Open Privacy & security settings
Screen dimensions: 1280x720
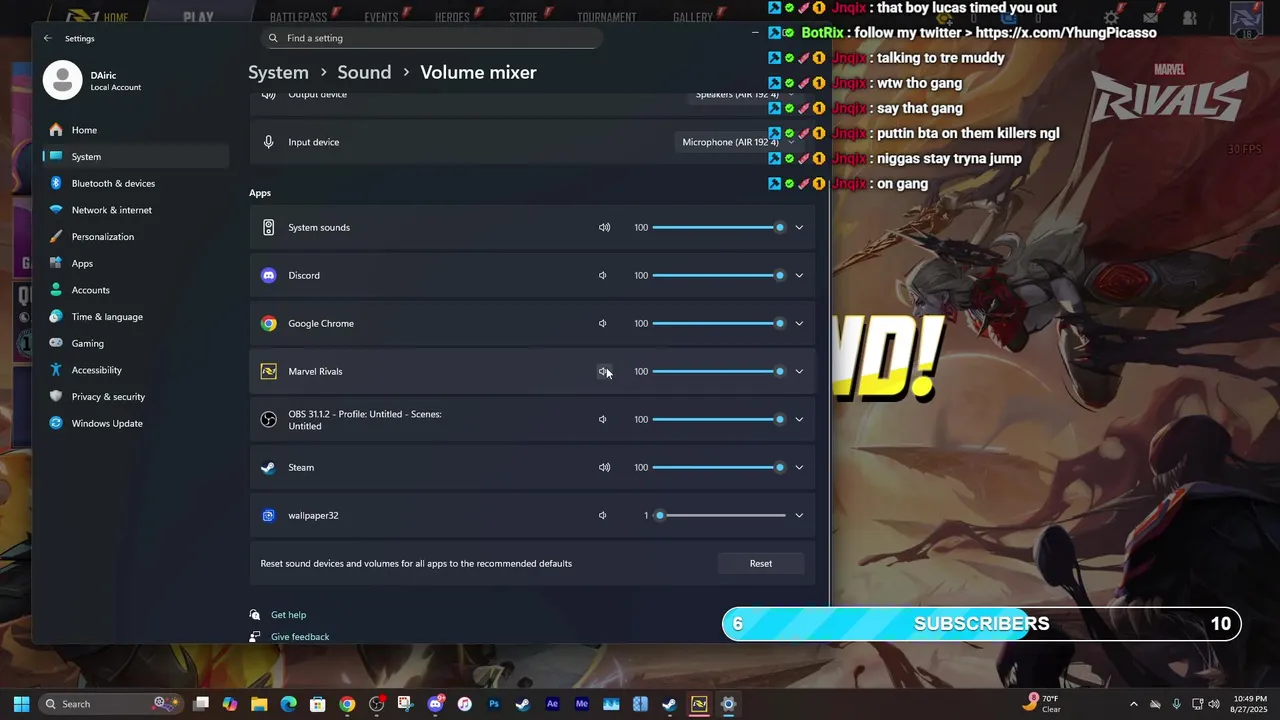(135, 397)
